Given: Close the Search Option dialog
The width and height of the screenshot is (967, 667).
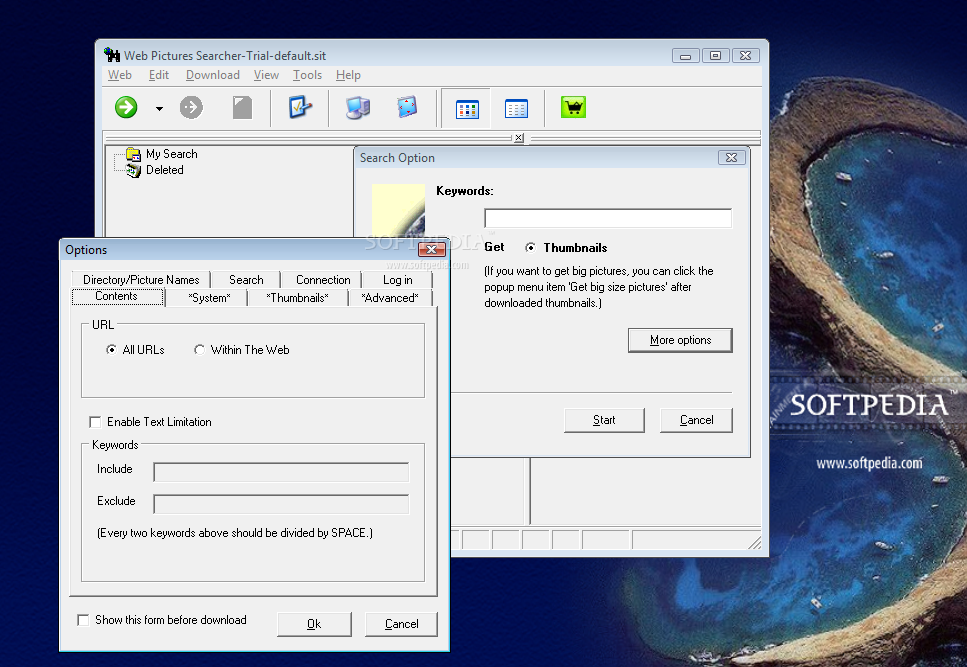Looking at the screenshot, I should coord(731,158).
